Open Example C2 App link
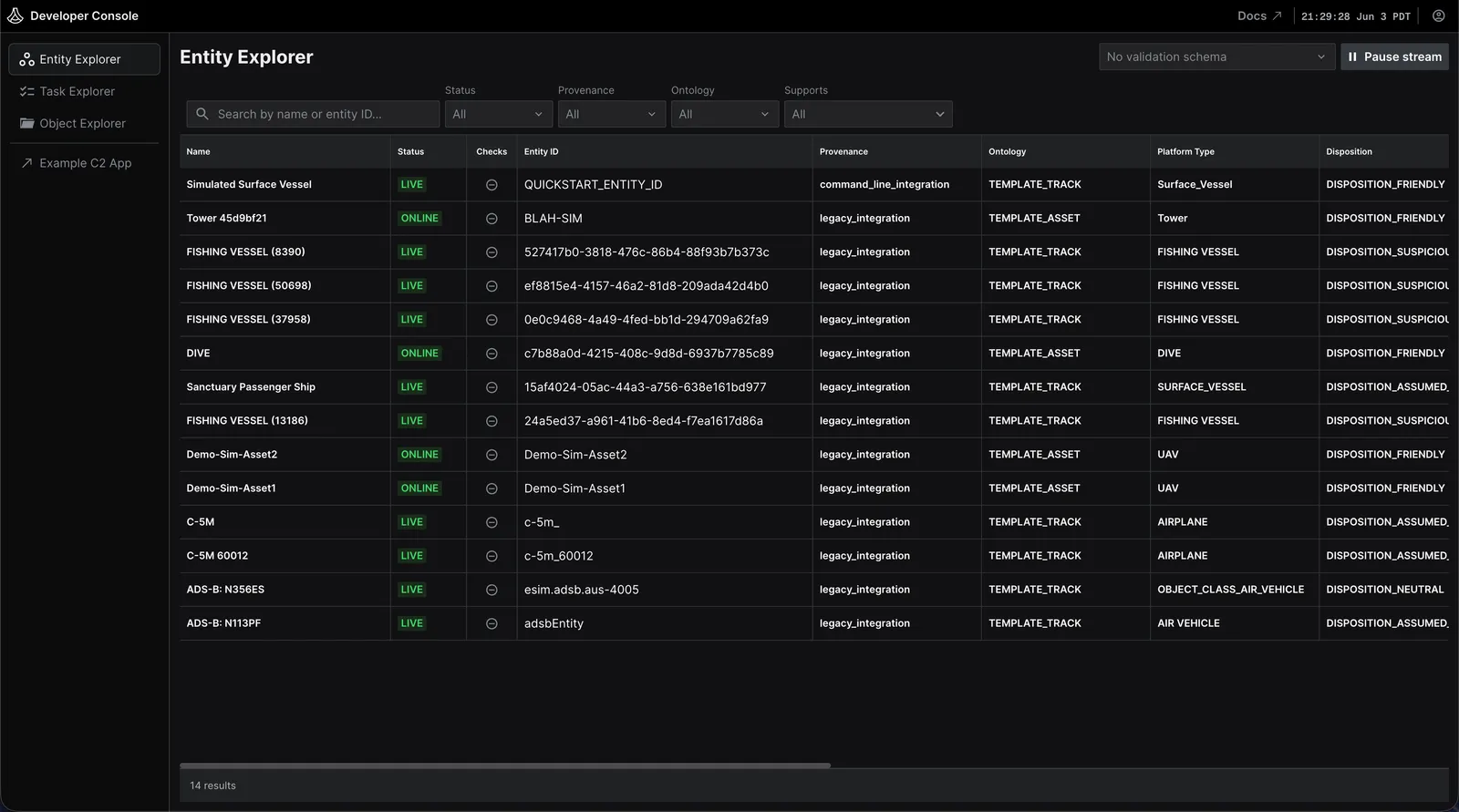1459x812 pixels. [84, 163]
